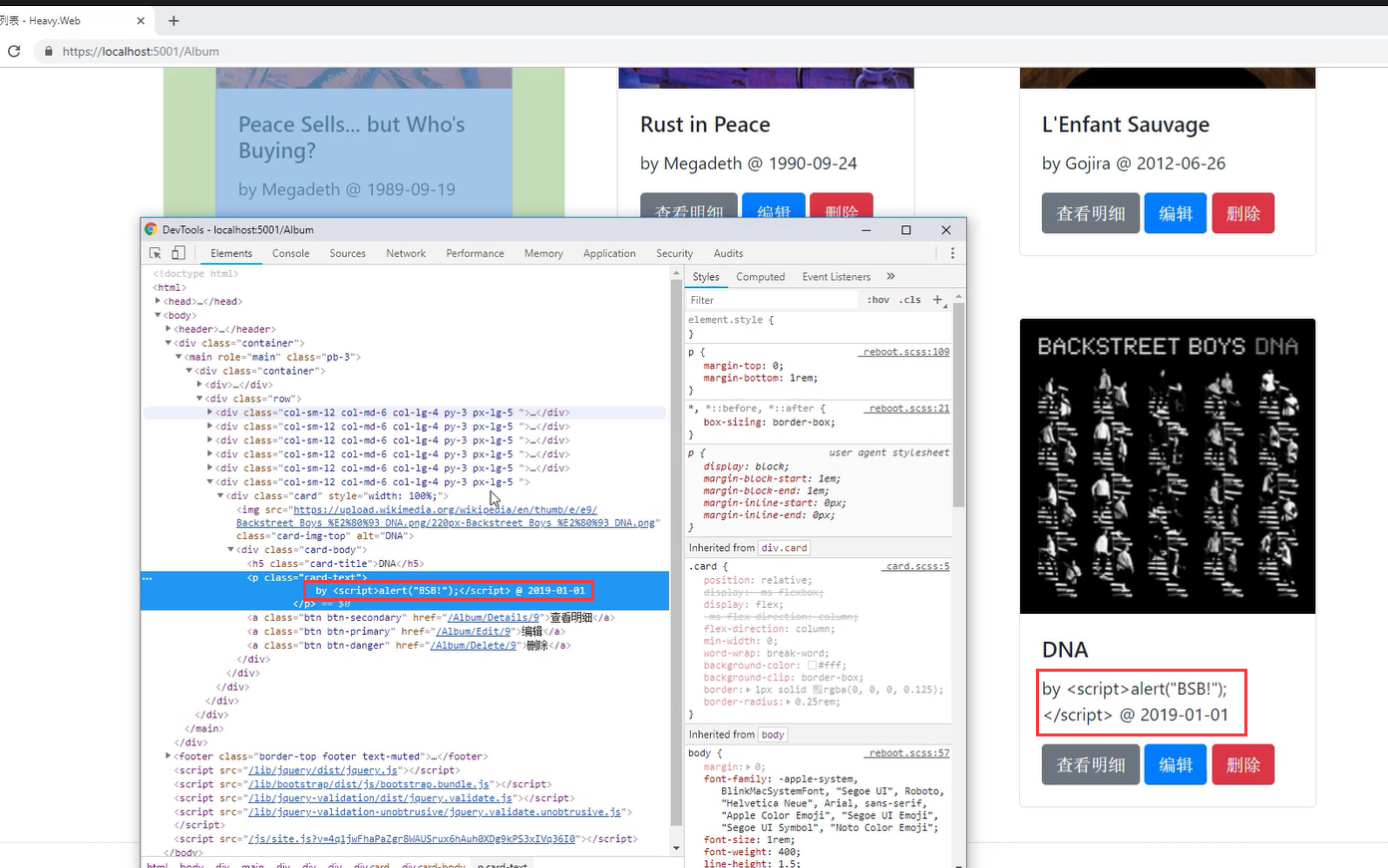Switch to the Console tab
This screenshot has height=868, width=1388.
(291, 253)
